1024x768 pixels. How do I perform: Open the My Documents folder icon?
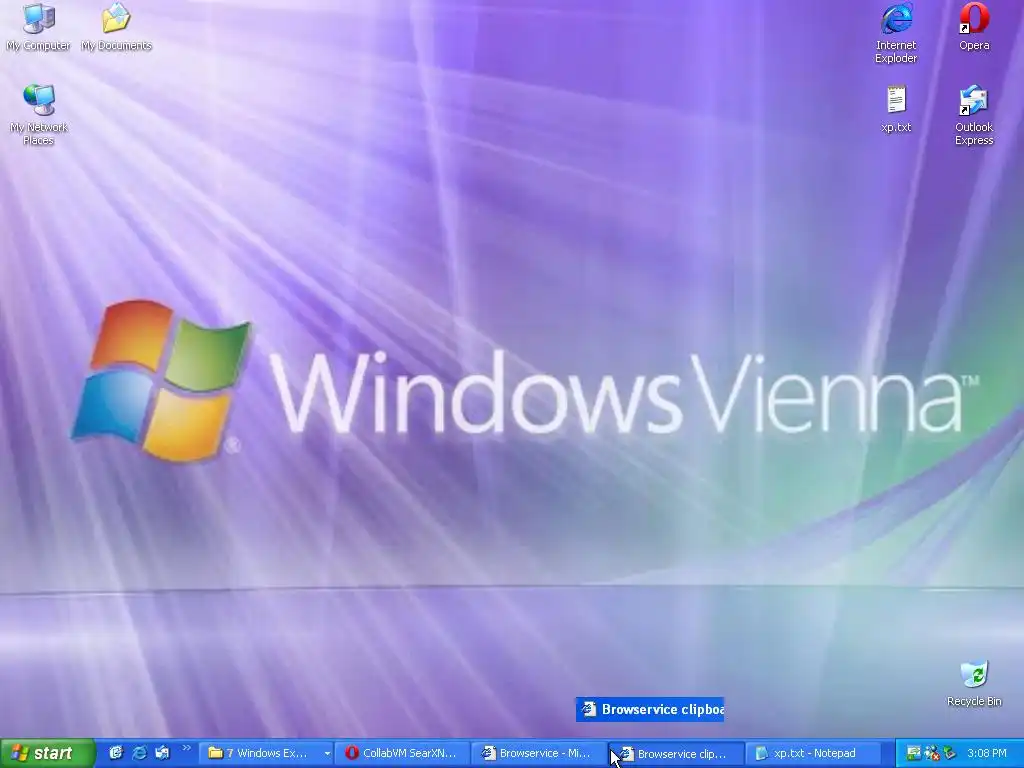tap(116, 26)
